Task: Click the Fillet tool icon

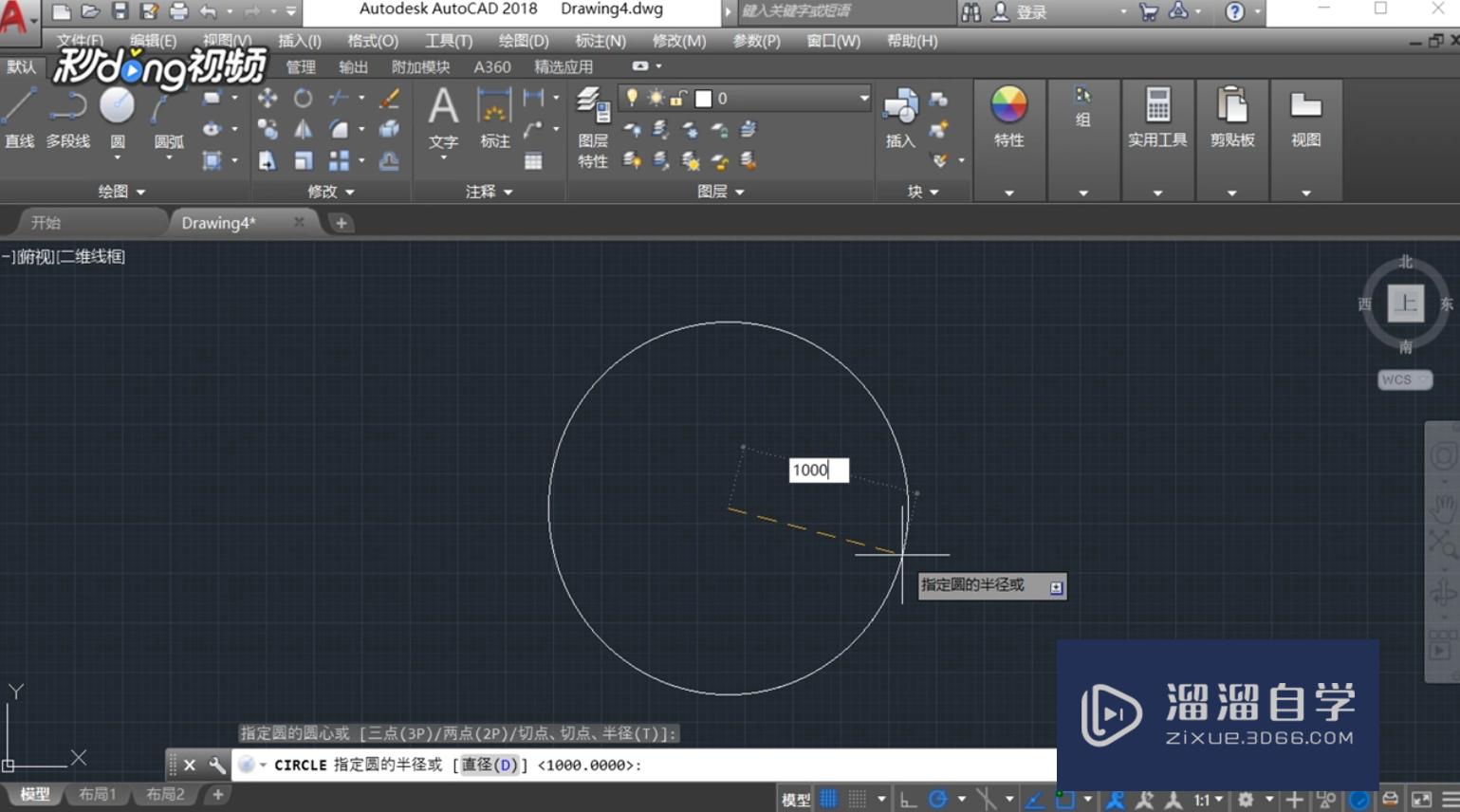Action: click(x=339, y=129)
